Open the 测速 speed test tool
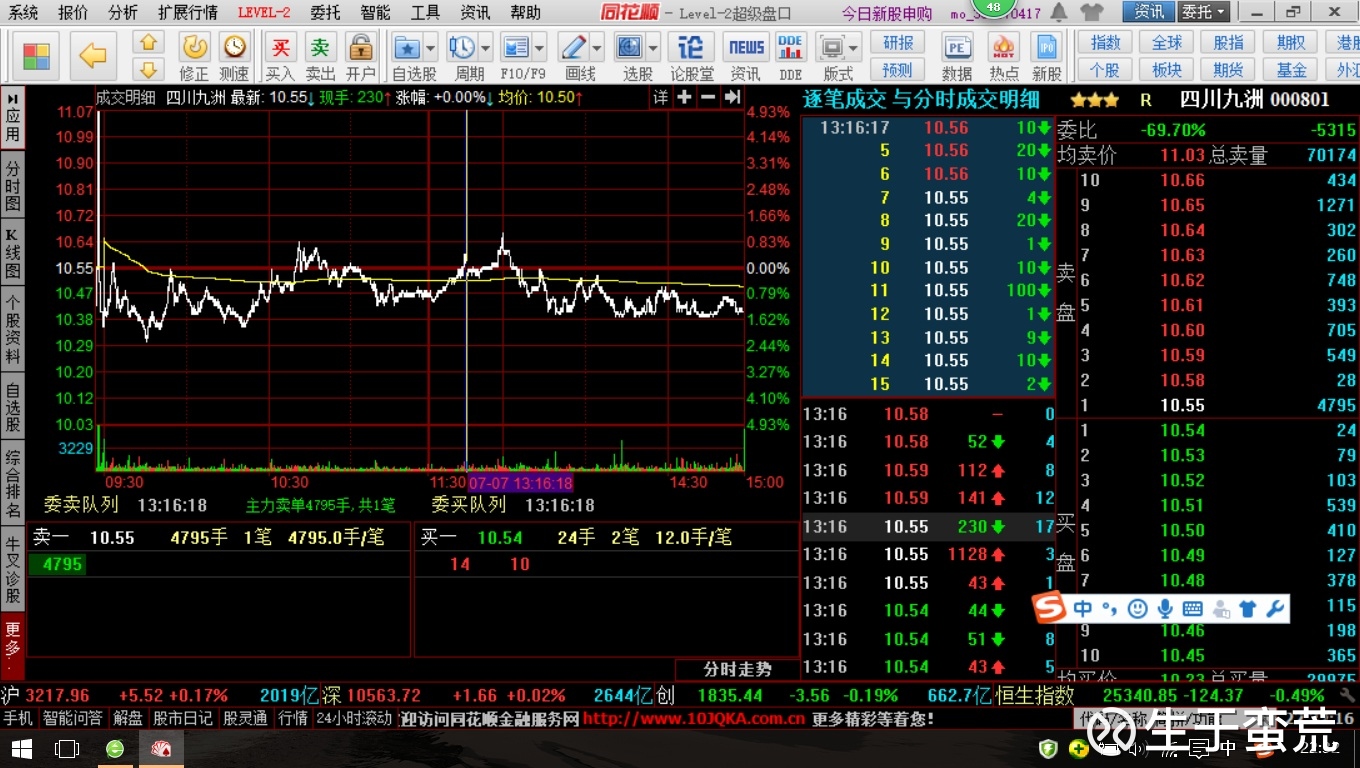 234,57
